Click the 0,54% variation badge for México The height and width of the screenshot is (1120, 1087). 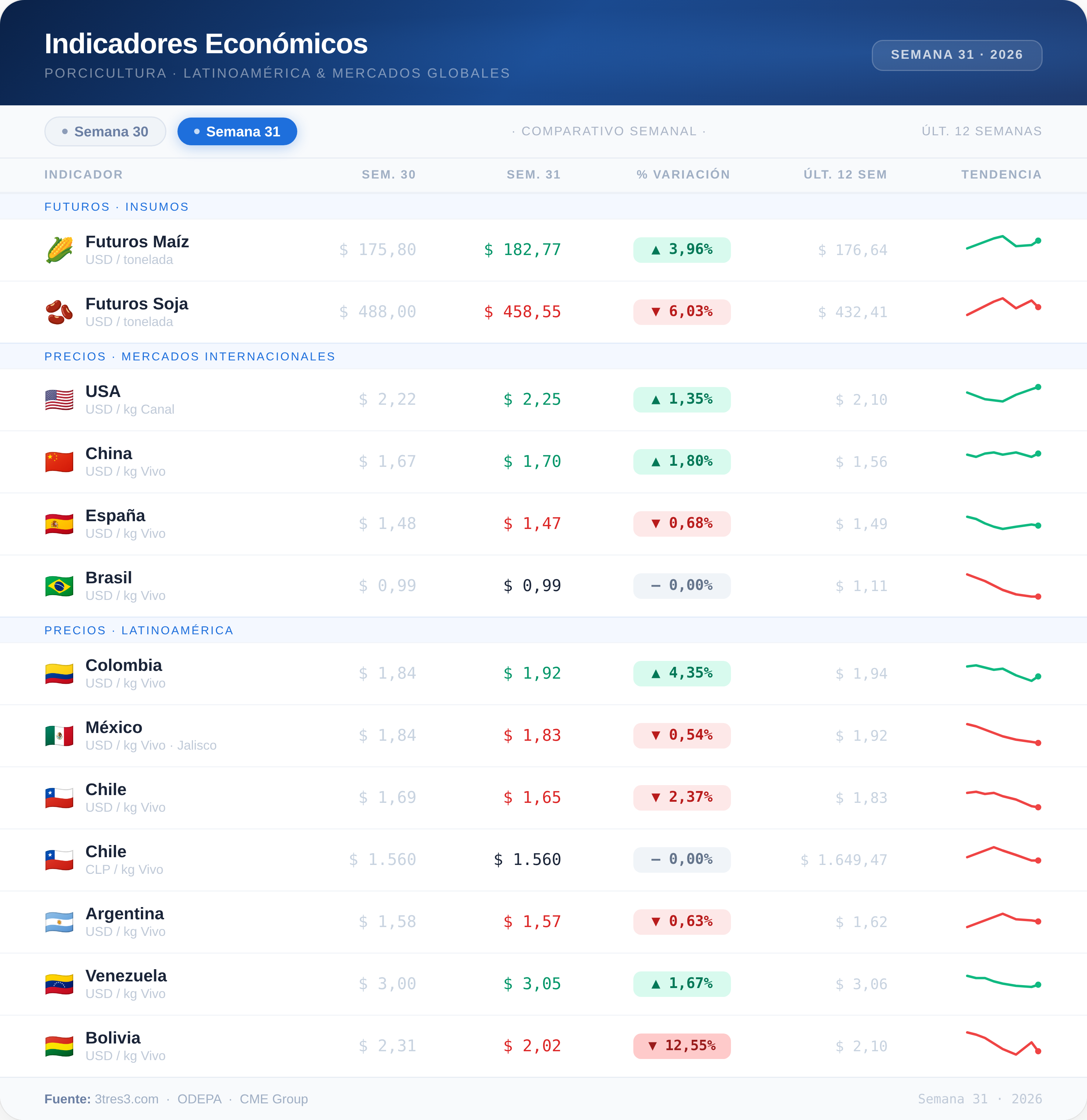point(682,736)
